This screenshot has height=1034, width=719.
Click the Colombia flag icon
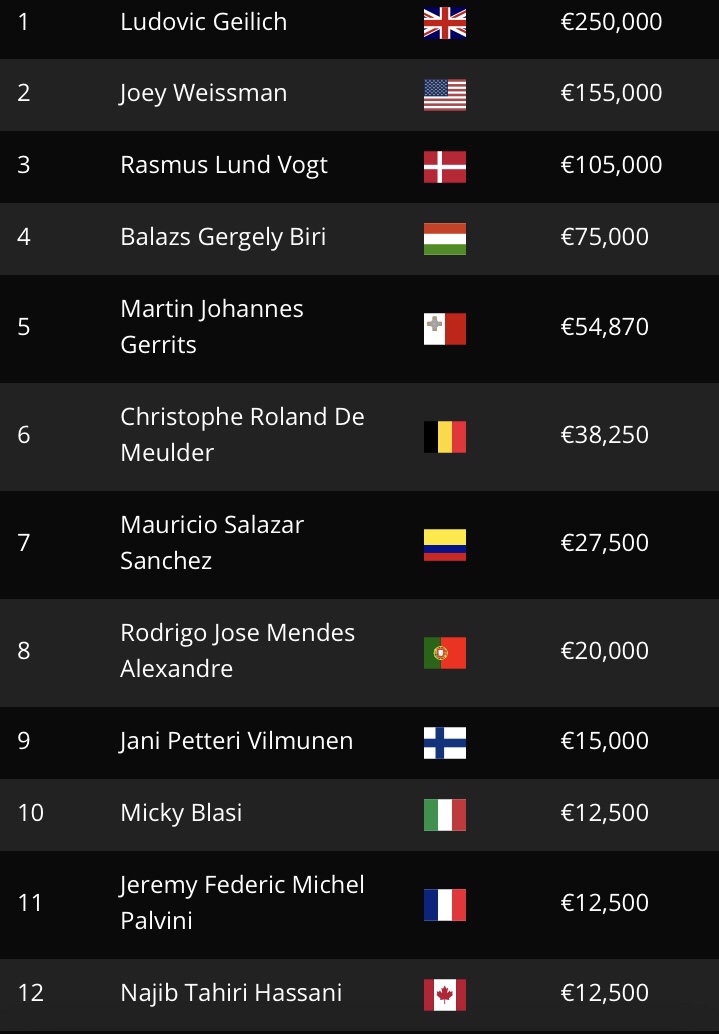[445, 544]
